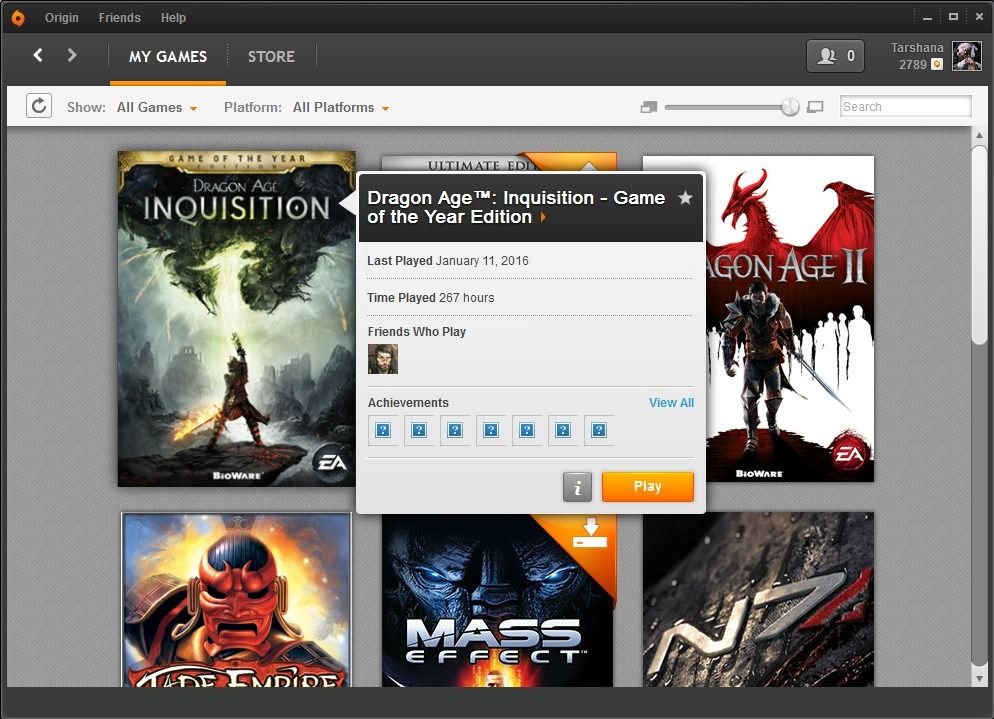The height and width of the screenshot is (719, 994).
Task: Switch to the MY GAMES tab
Action: point(168,56)
